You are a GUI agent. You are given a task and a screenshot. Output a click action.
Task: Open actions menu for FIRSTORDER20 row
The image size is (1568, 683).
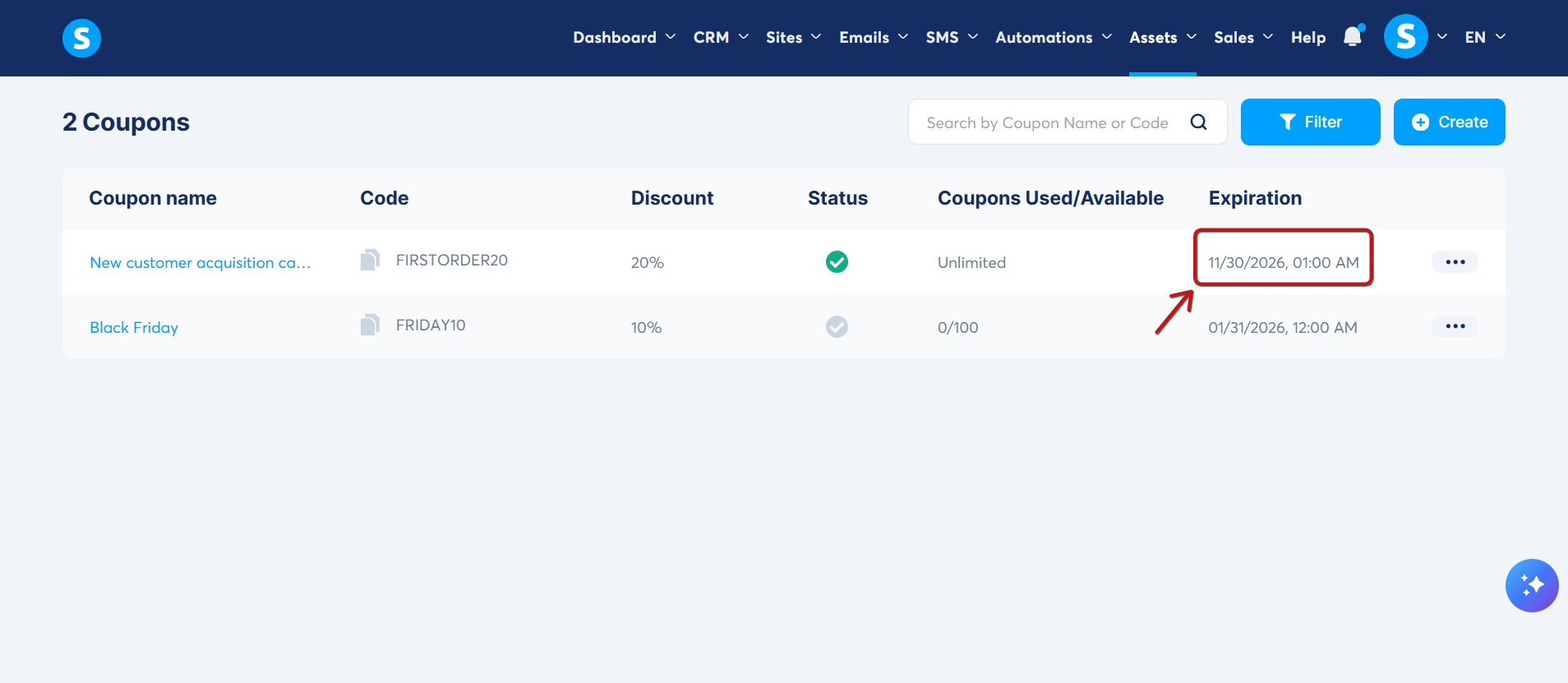1455,261
